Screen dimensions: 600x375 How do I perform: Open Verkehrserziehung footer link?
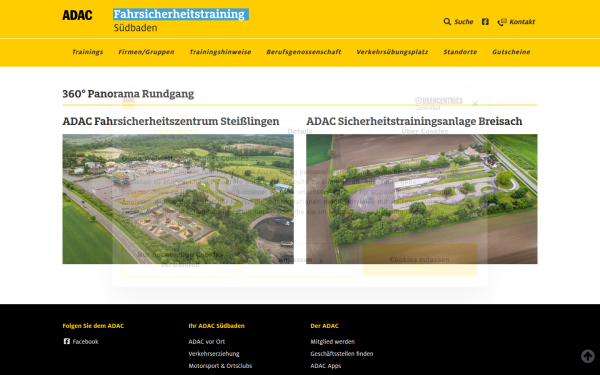click(214, 354)
